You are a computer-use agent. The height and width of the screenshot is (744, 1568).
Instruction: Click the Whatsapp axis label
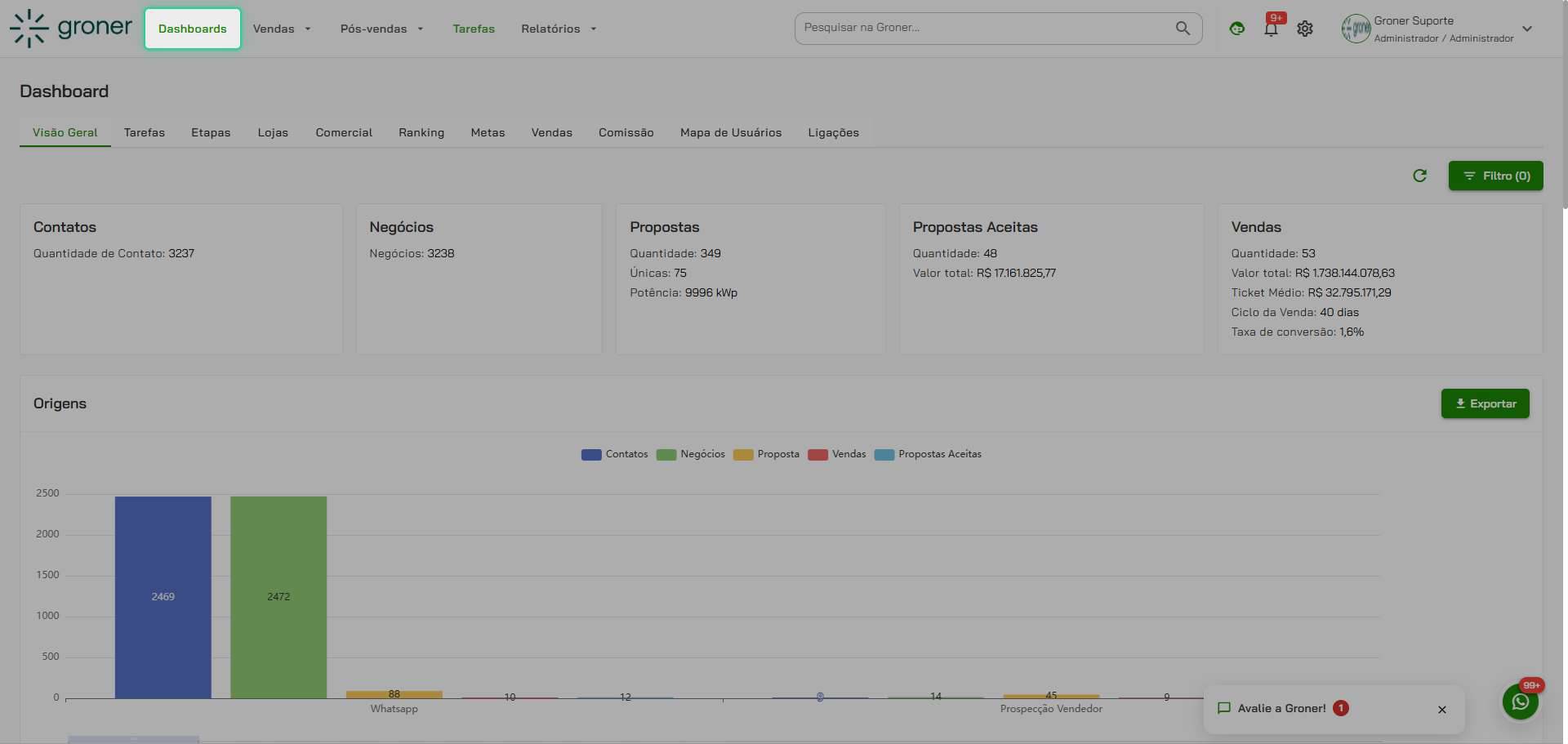(x=394, y=709)
